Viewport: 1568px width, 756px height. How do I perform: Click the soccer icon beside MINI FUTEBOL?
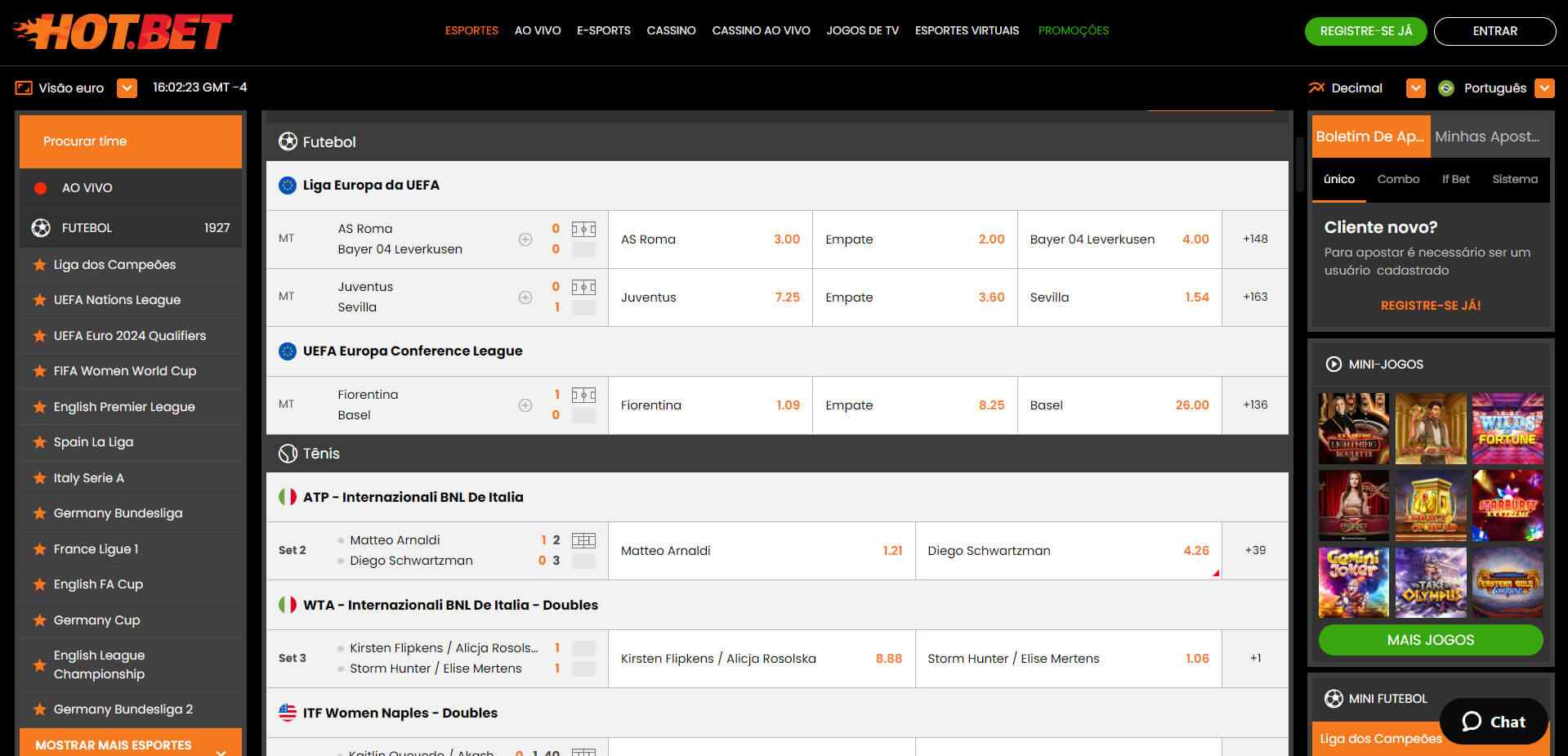pyautogui.click(x=1333, y=699)
